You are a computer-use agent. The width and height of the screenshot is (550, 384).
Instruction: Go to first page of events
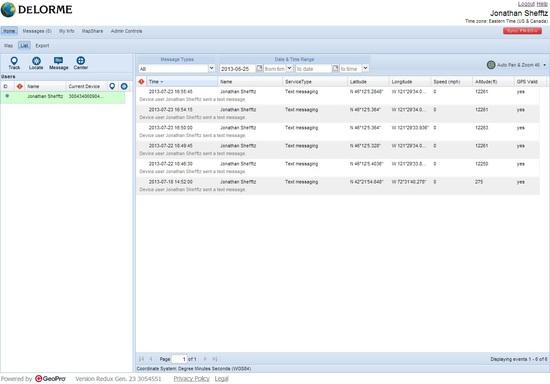[141, 359]
